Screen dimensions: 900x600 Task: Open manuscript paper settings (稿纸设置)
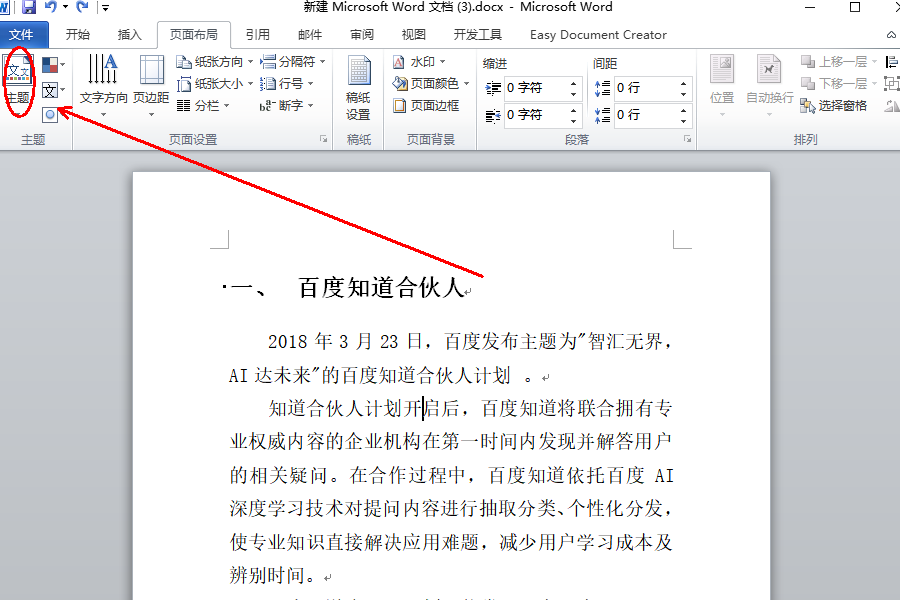[x=359, y=88]
